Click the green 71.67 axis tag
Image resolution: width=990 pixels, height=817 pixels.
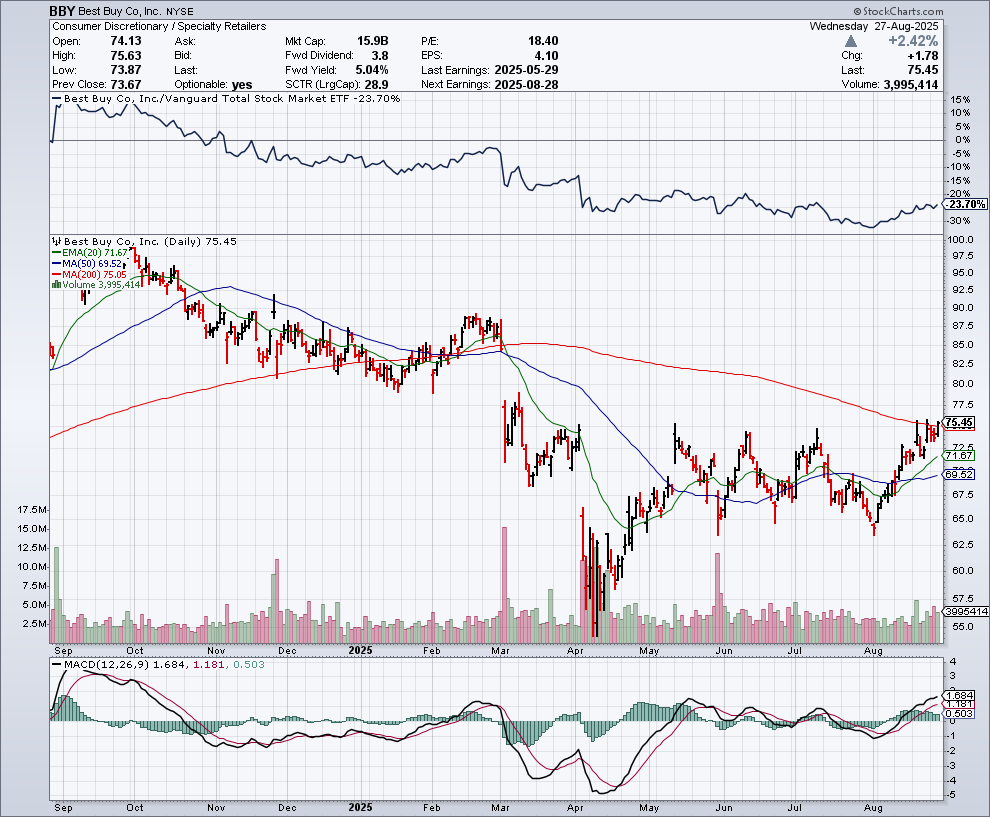tap(959, 455)
